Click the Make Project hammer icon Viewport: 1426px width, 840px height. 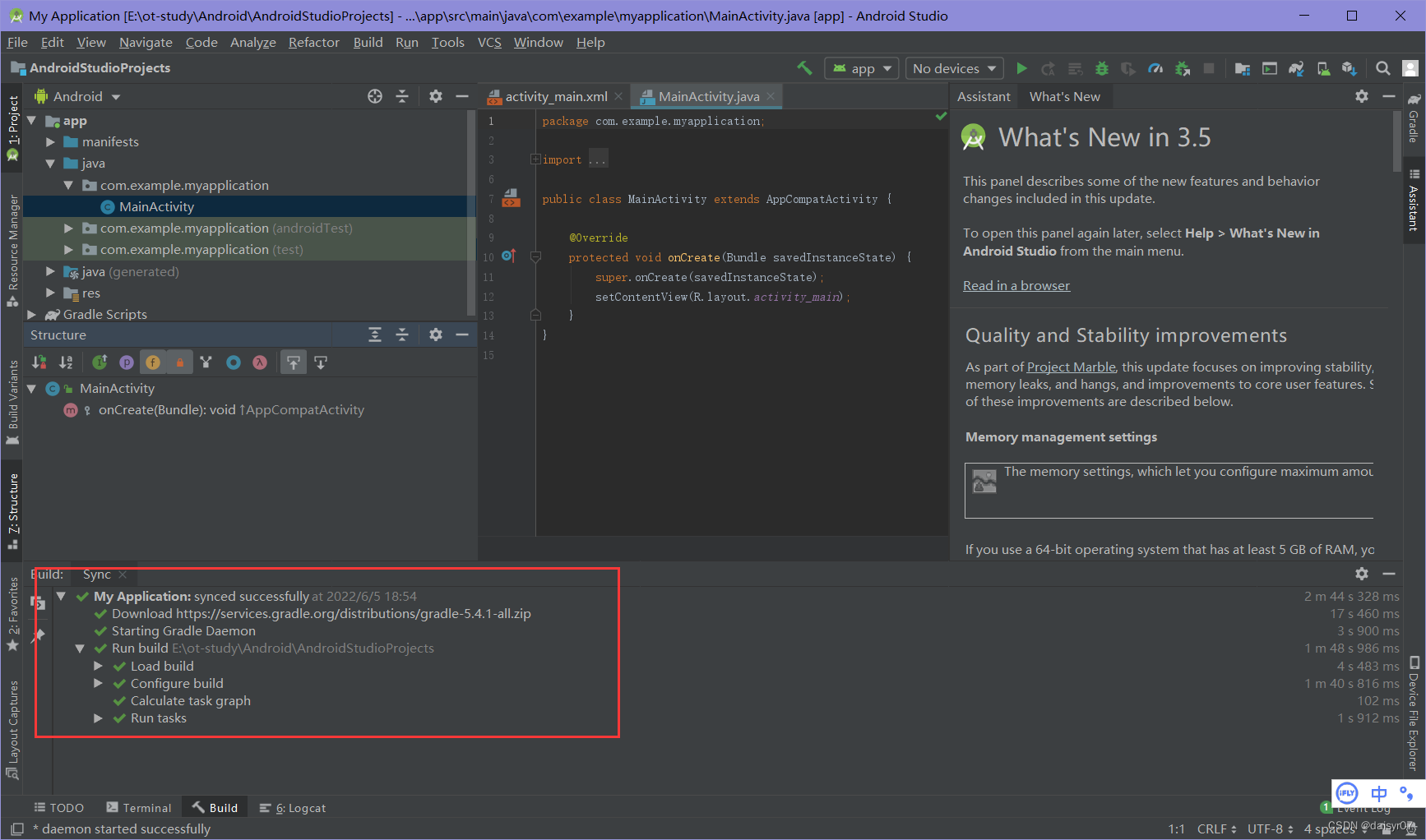tap(804, 68)
